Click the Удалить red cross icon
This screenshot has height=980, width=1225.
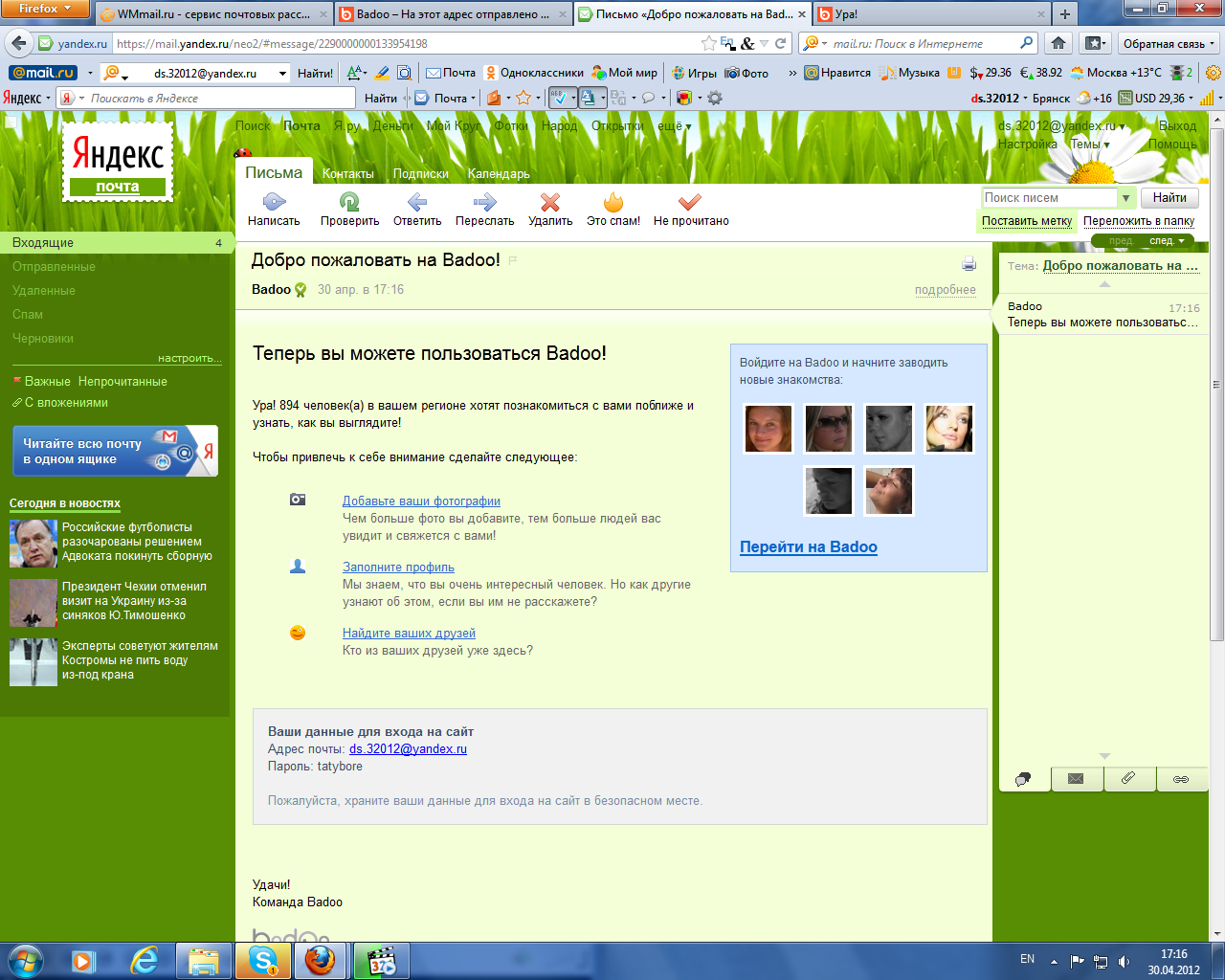(550, 202)
